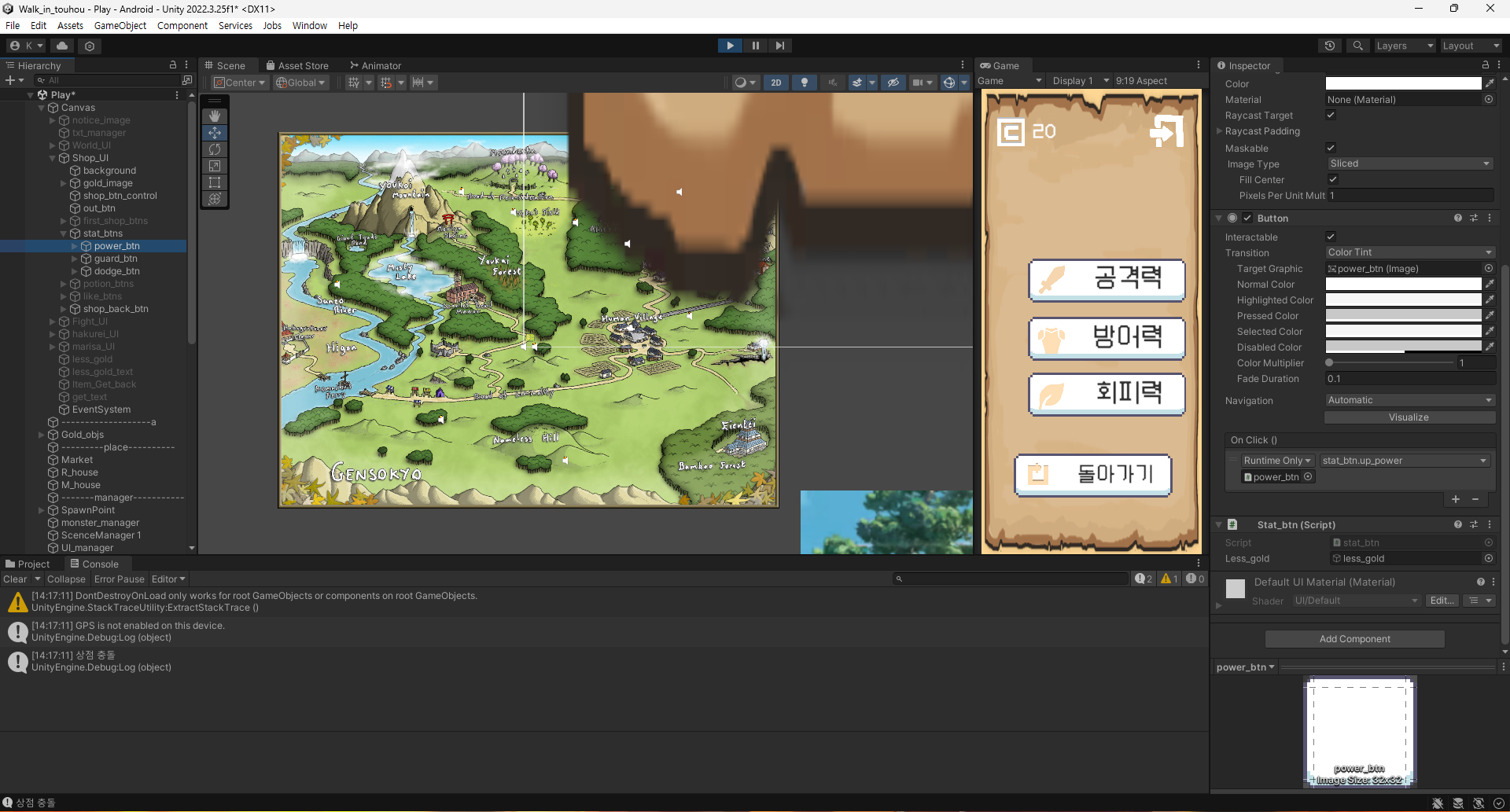Lock the Hierarchy panel
1510x812 pixels.
[x=173, y=65]
